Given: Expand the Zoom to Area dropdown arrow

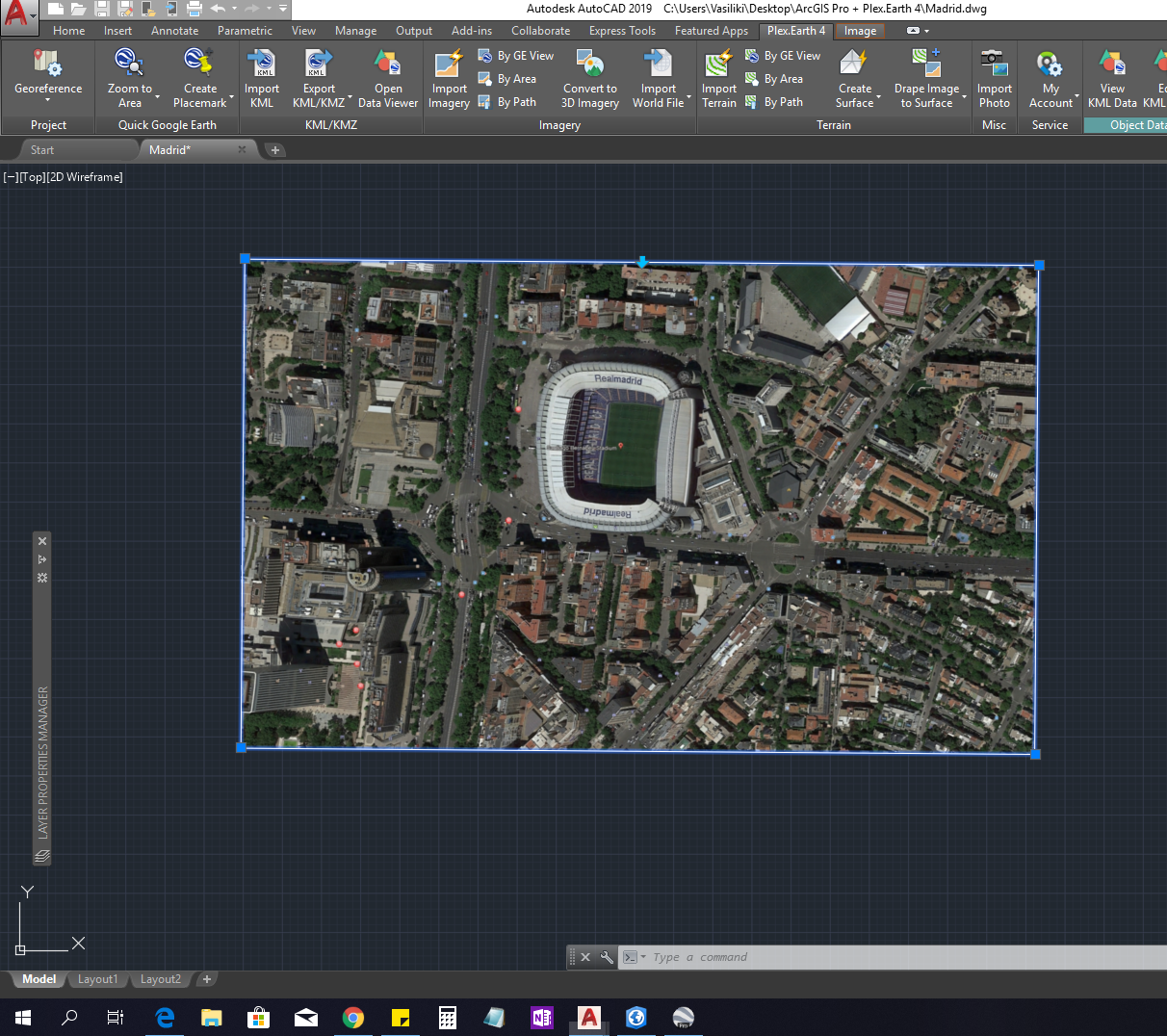Looking at the screenshot, I should 157,96.
